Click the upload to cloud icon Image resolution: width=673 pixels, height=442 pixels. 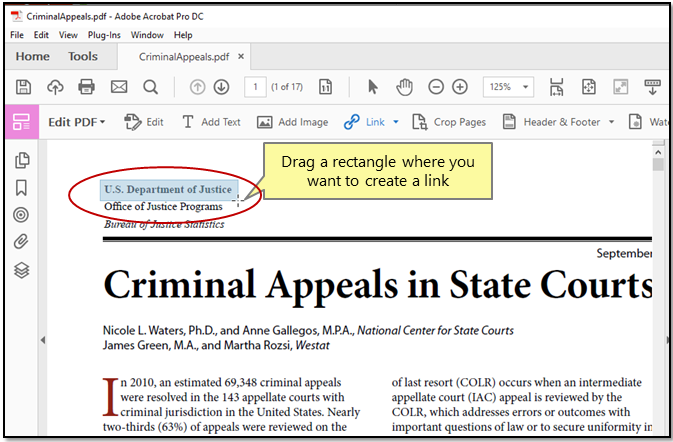pos(55,87)
